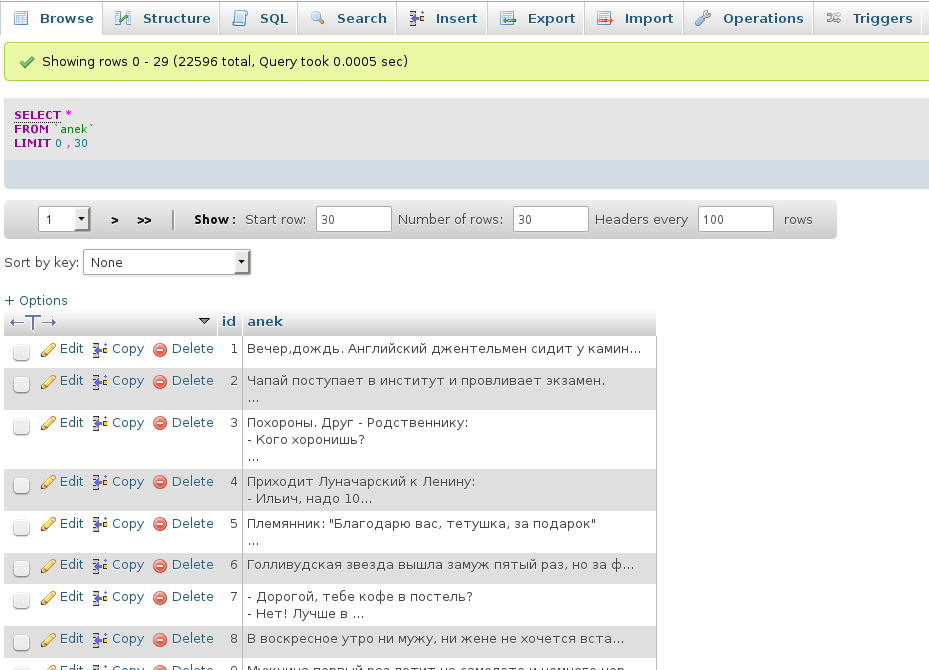Switch to the Structure tab
The height and width of the screenshot is (670, 929).
[162, 18]
